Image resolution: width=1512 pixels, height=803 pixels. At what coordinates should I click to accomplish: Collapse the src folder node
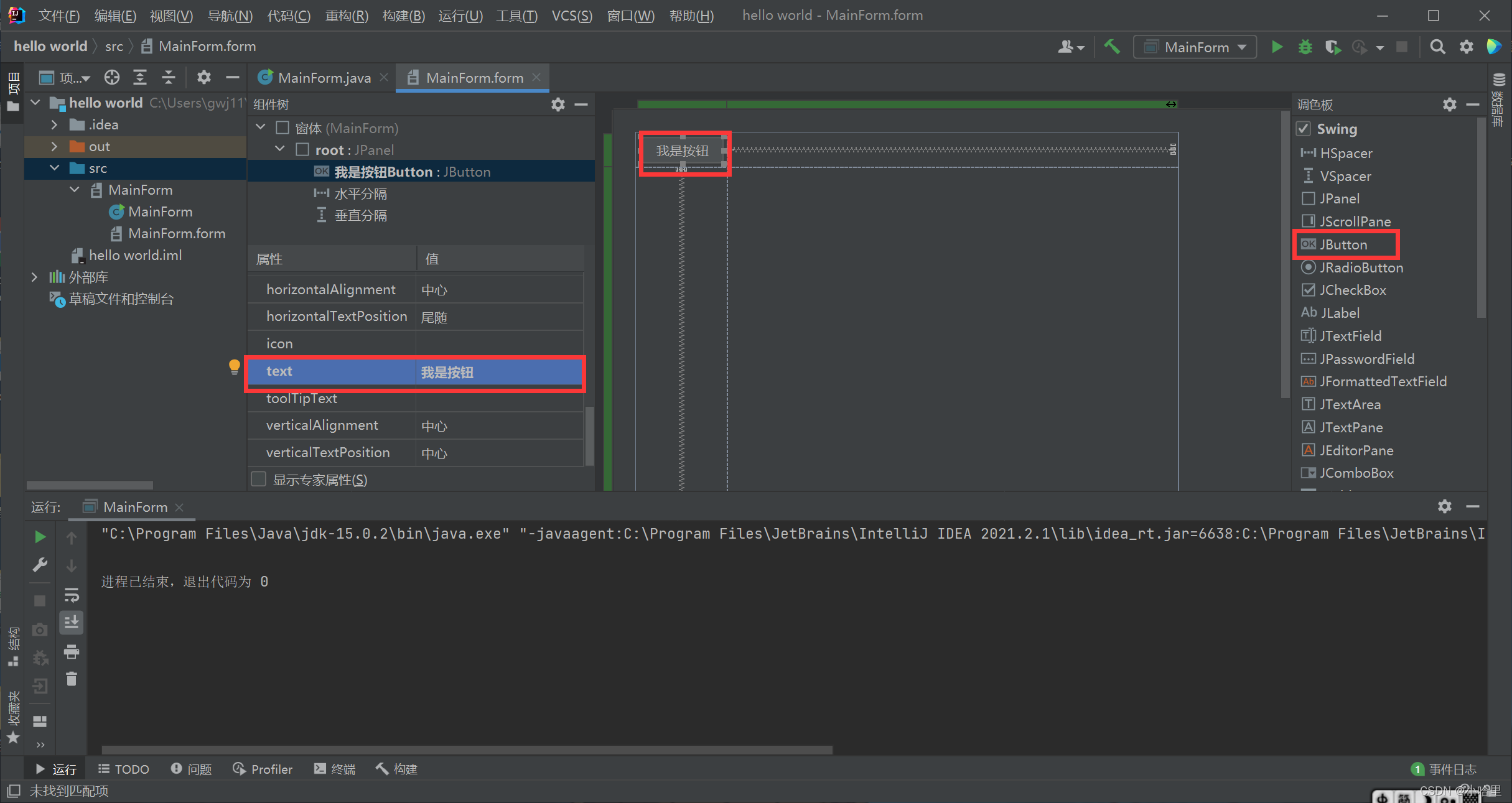pyautogui.click(x=54, y=169)
